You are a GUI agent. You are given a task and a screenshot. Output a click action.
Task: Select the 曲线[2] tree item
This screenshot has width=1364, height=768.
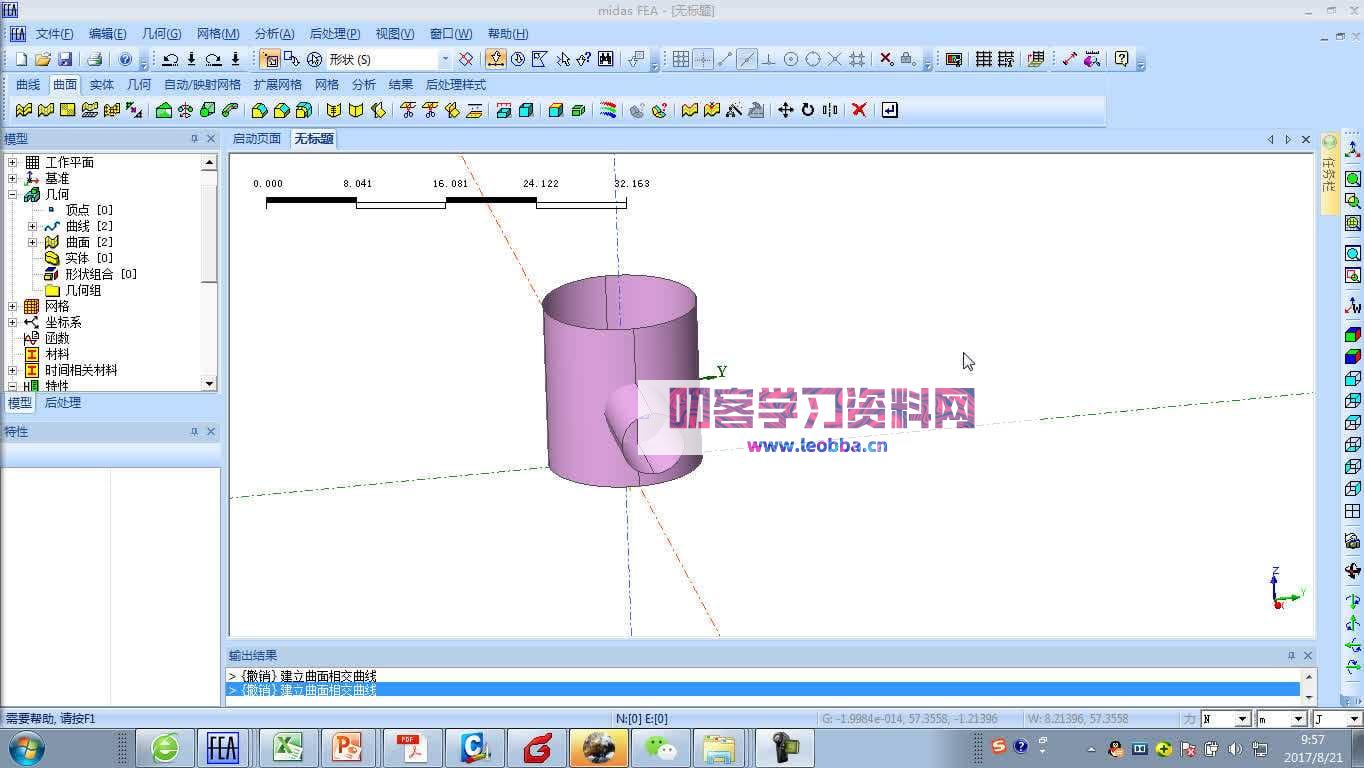[x=86, y=225]
